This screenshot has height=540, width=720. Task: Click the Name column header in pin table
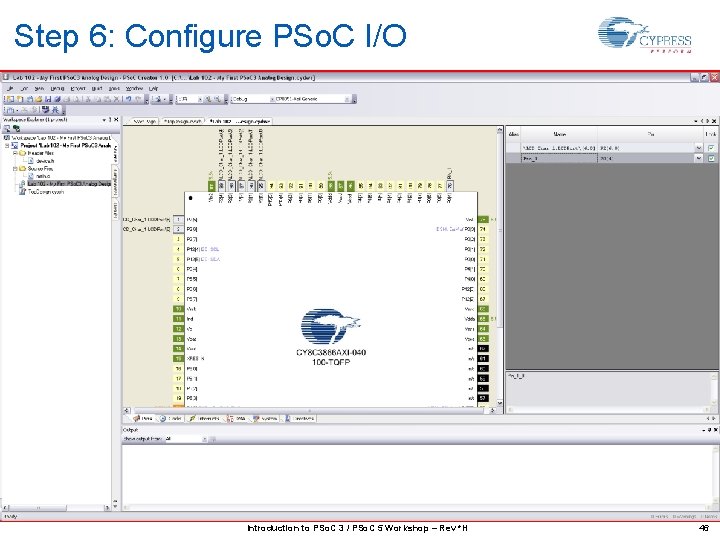click(x=559, y=134)
